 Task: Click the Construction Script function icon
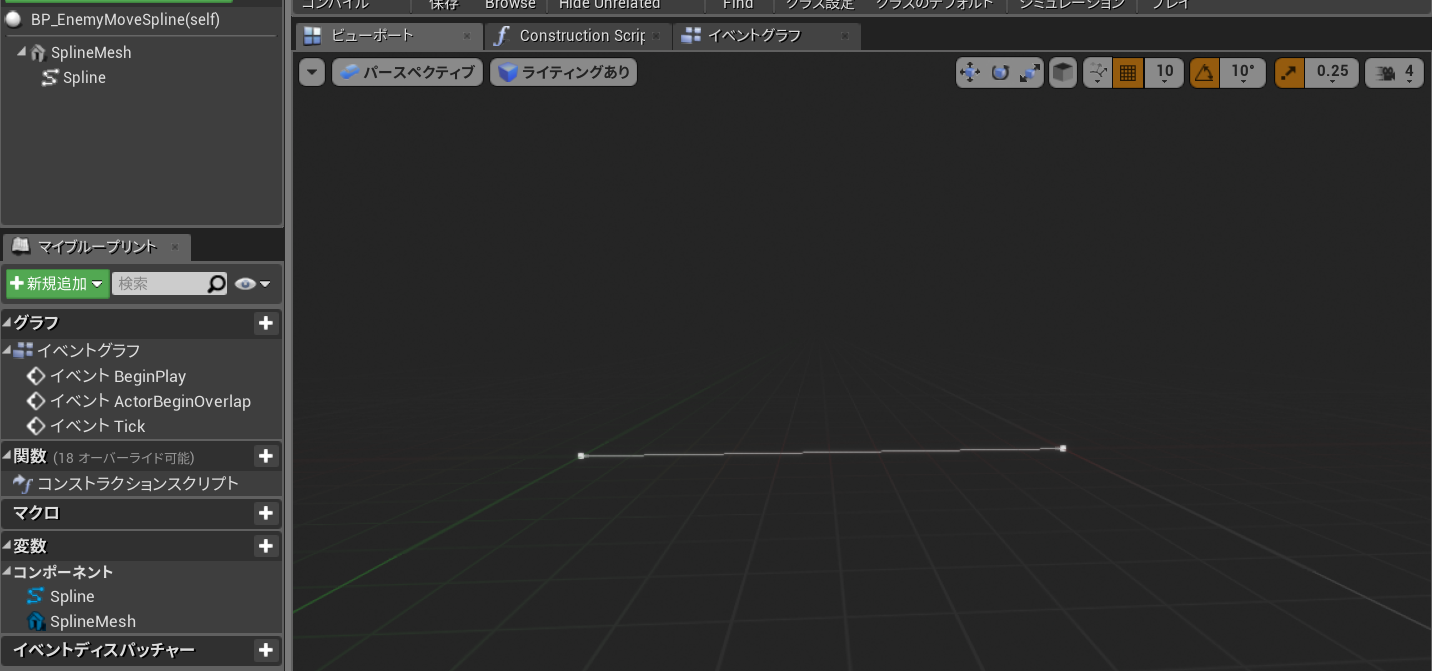(x=501, y=36)
